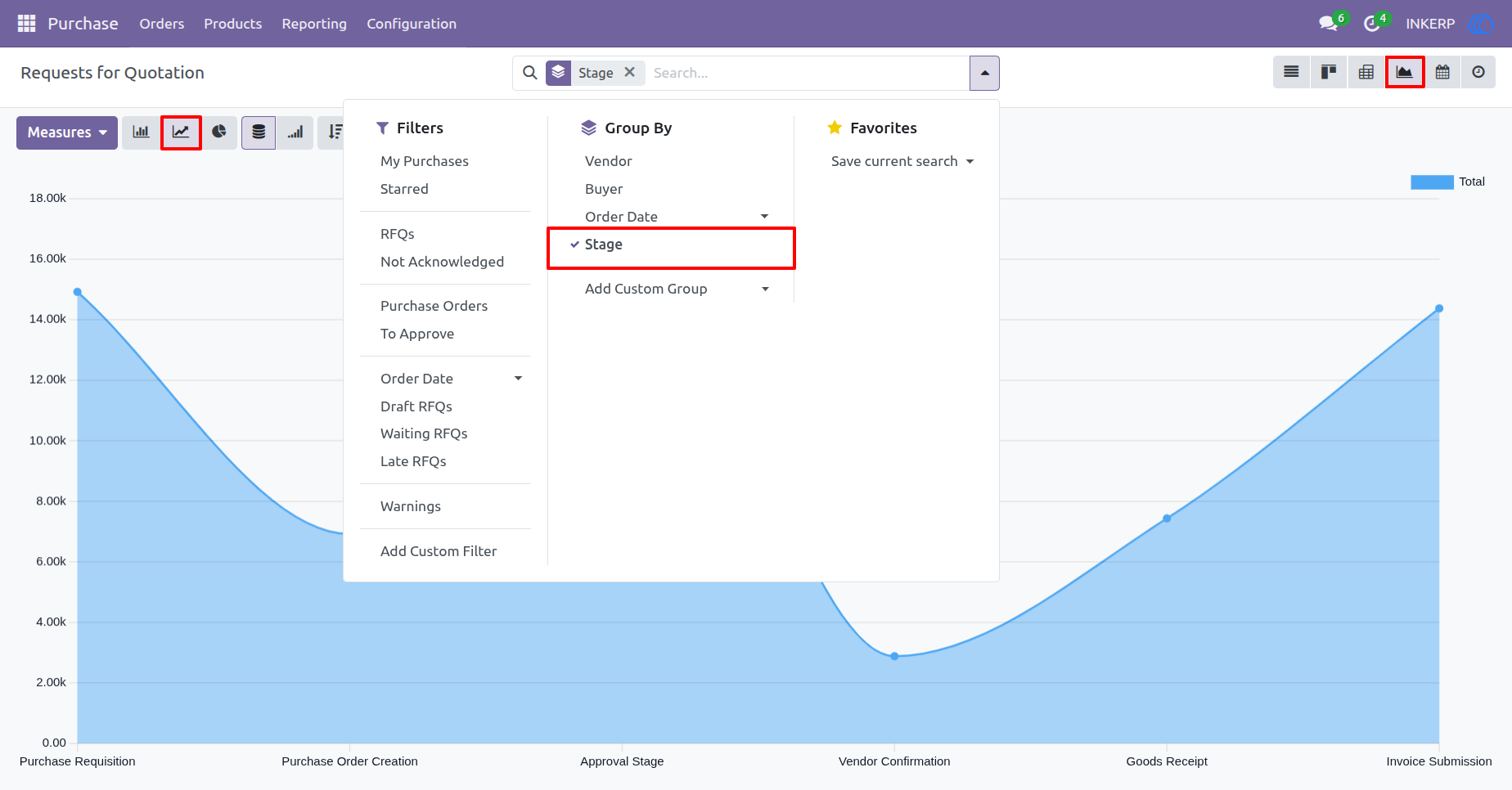Screen dimensions: 1512x790
Task: Switch to list view
Action: pyautogui.click(x=1291, y=73)
